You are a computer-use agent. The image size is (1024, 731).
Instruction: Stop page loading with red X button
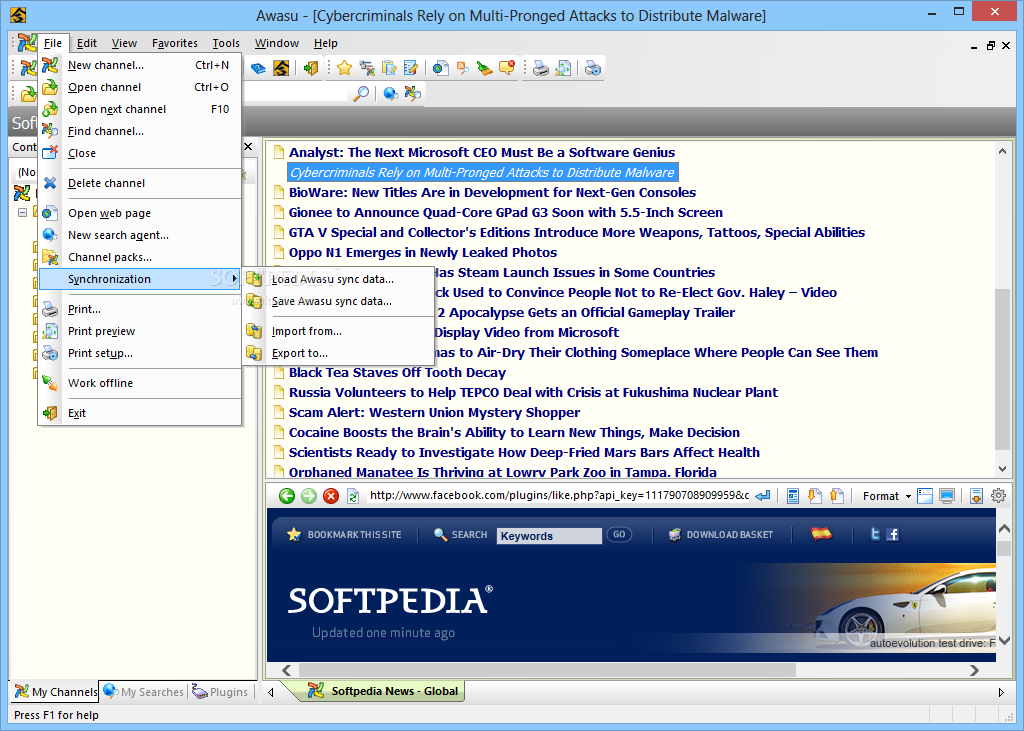pyautogui.click(x=331, y=496)
